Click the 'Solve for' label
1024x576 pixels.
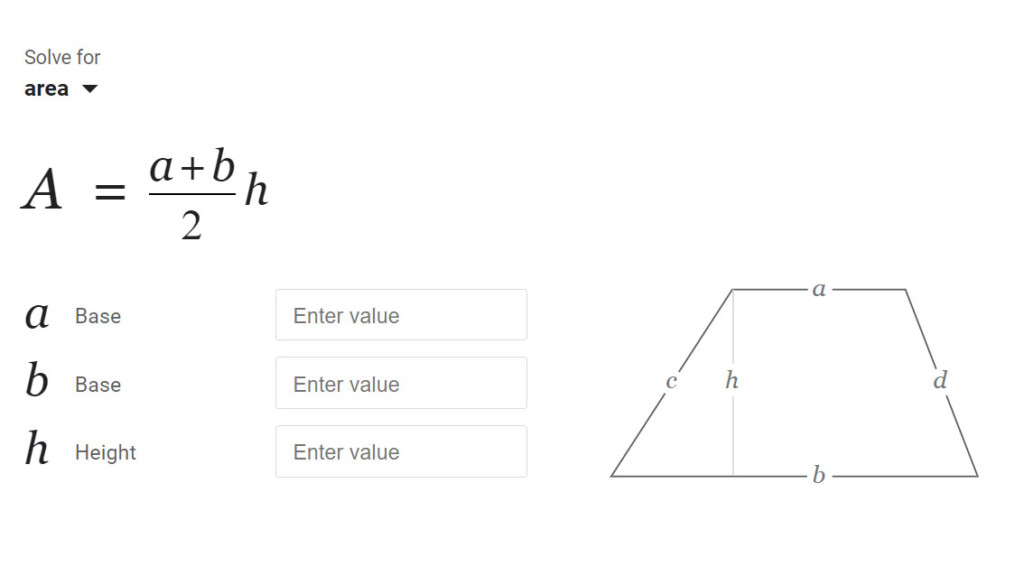point(62,57)
